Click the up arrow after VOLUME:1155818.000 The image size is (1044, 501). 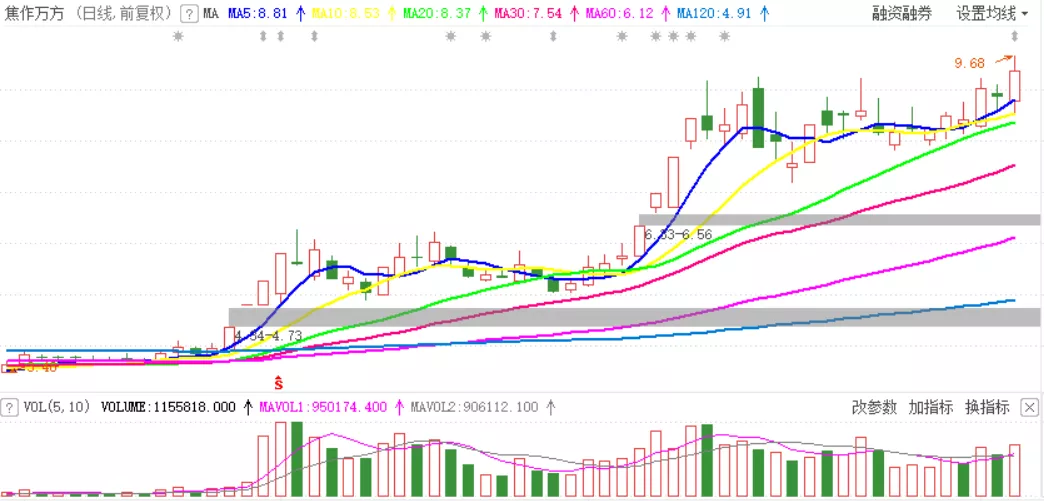point(247,407)
